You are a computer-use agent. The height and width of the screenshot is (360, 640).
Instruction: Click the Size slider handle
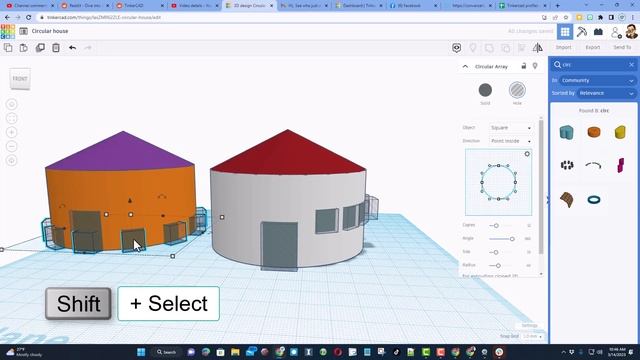[x=496, y=252]
